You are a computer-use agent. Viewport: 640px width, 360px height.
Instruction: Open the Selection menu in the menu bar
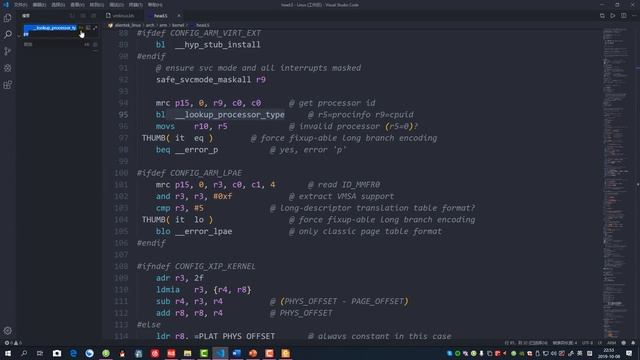coord(58,5)
